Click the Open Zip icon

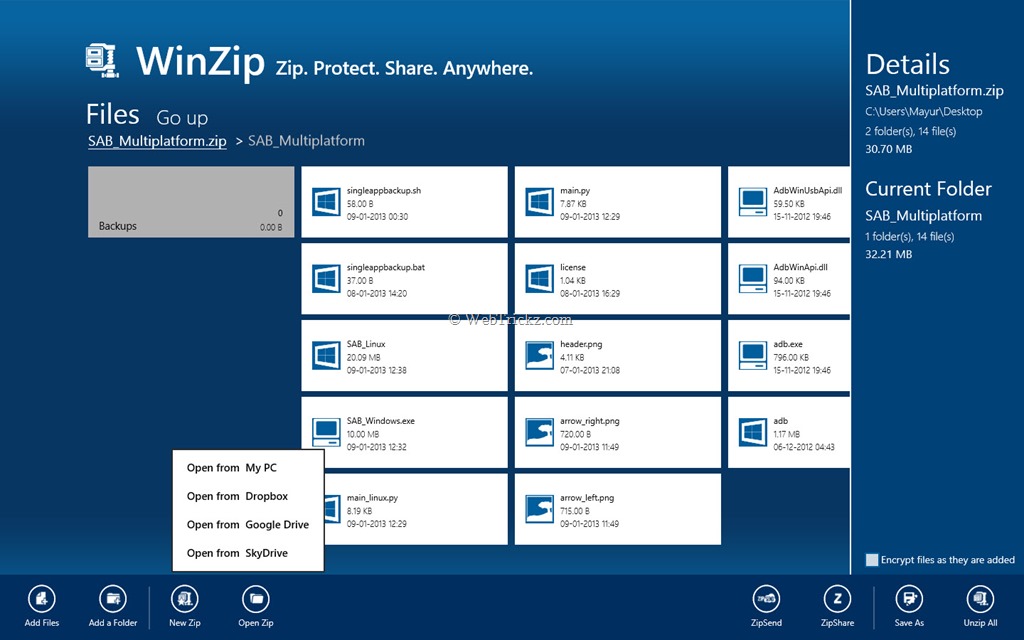[x=256, y=598]
